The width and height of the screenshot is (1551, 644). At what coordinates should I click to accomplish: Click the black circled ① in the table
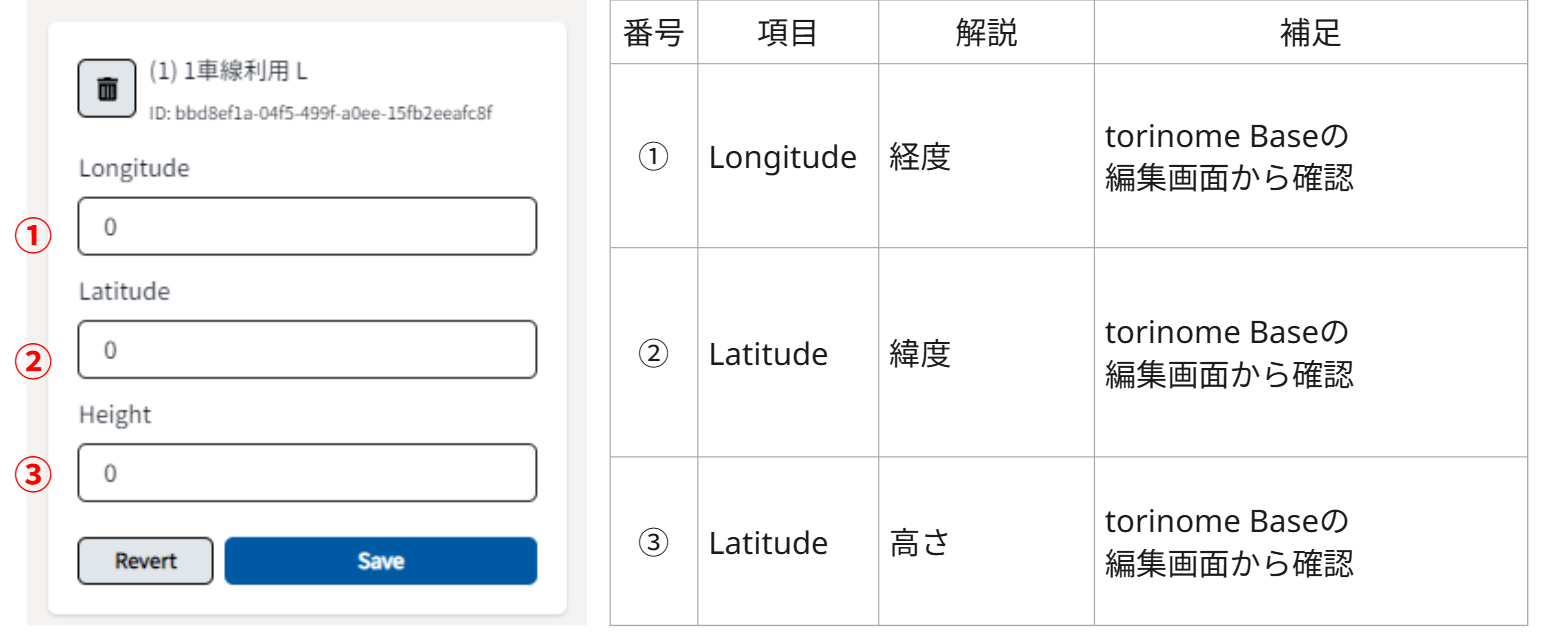tap(653, 157)
